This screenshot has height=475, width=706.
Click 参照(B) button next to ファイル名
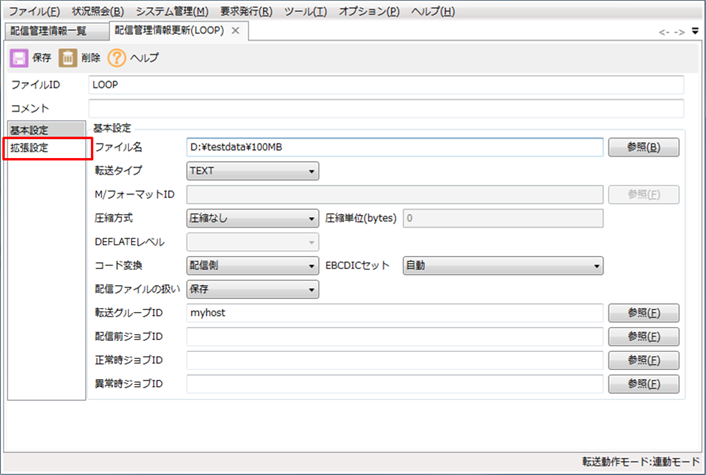pos(643,147)
